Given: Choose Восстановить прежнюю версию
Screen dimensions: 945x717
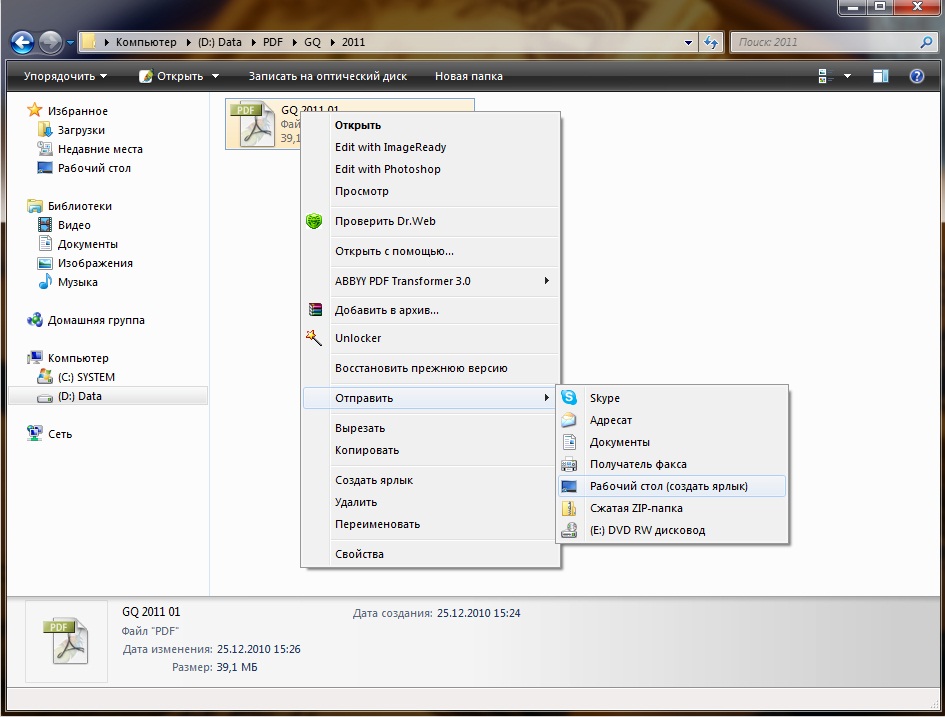Looking at the screenshot, I should 431,368.
